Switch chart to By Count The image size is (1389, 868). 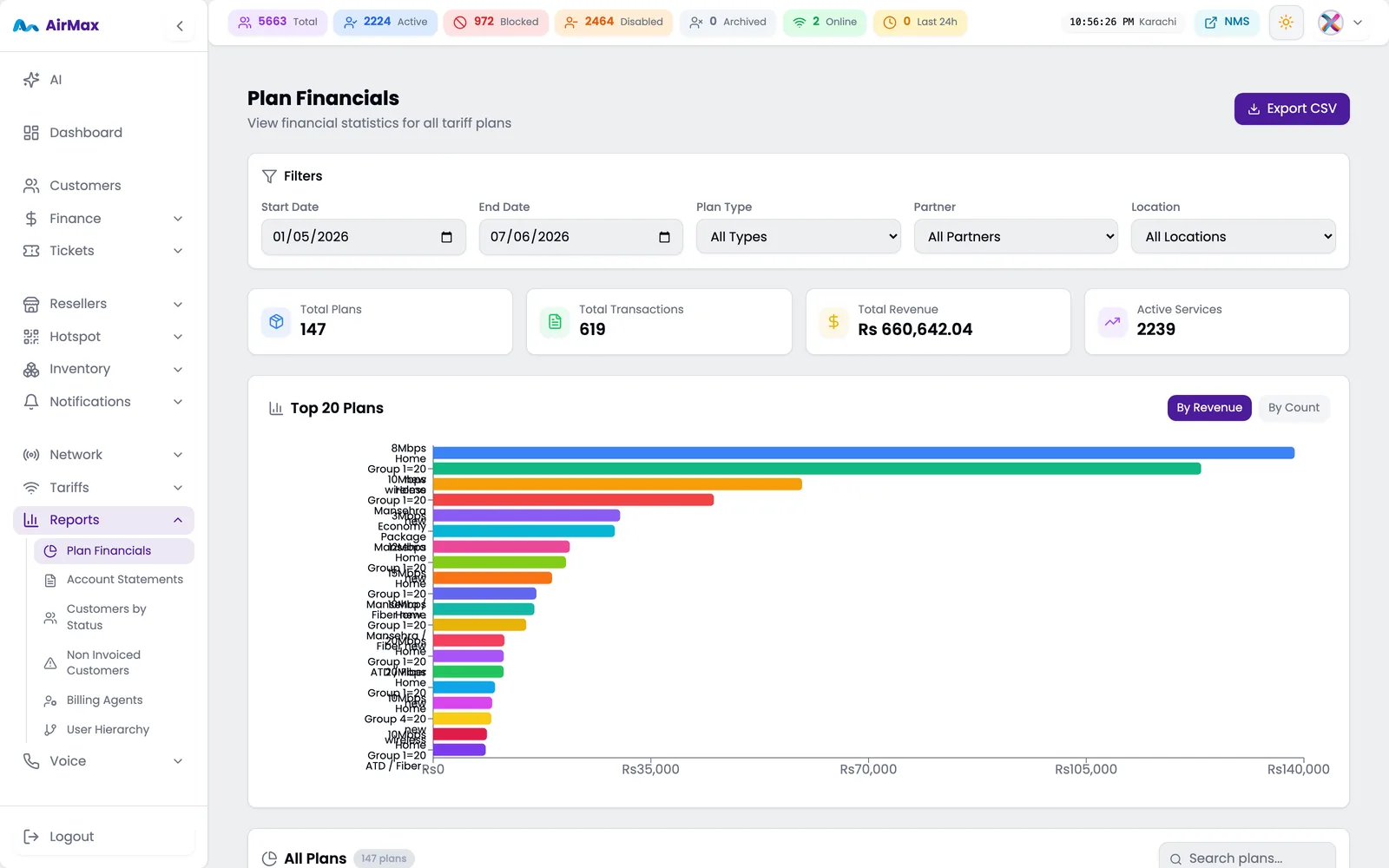tap(1294, 408)
